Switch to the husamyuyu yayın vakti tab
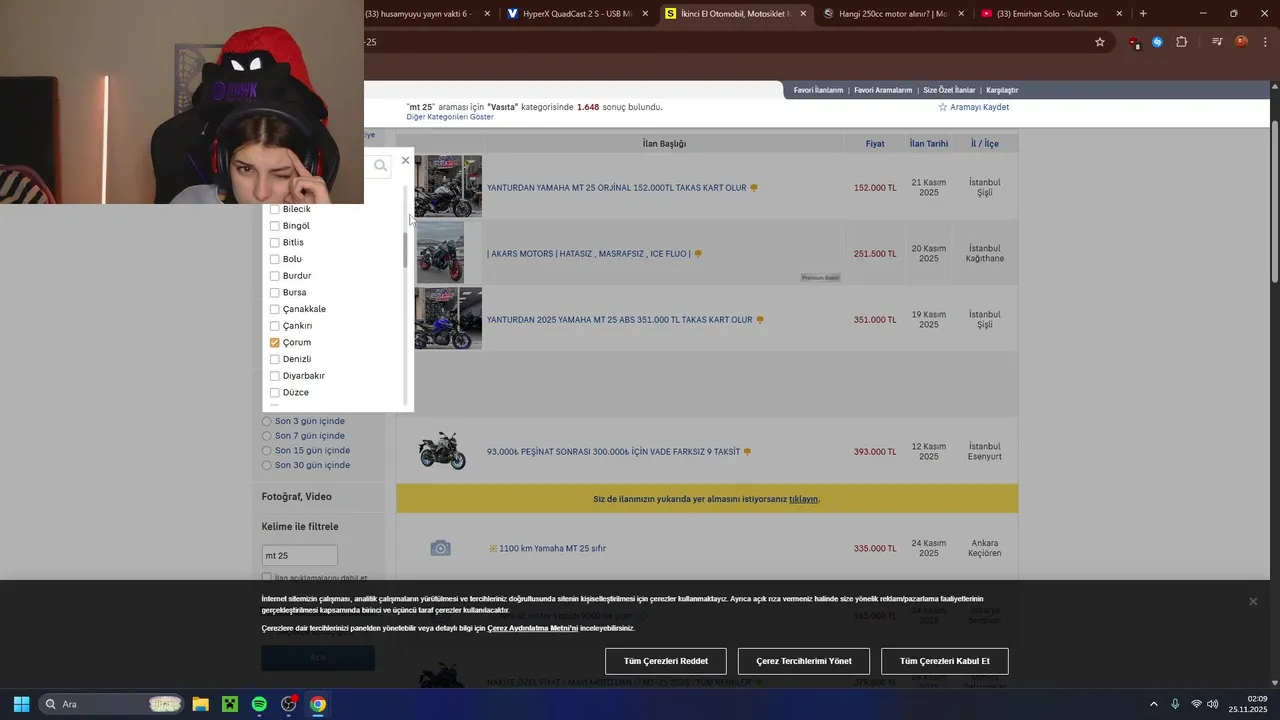The image size is (1280, 720). click(x=429, y=14)
